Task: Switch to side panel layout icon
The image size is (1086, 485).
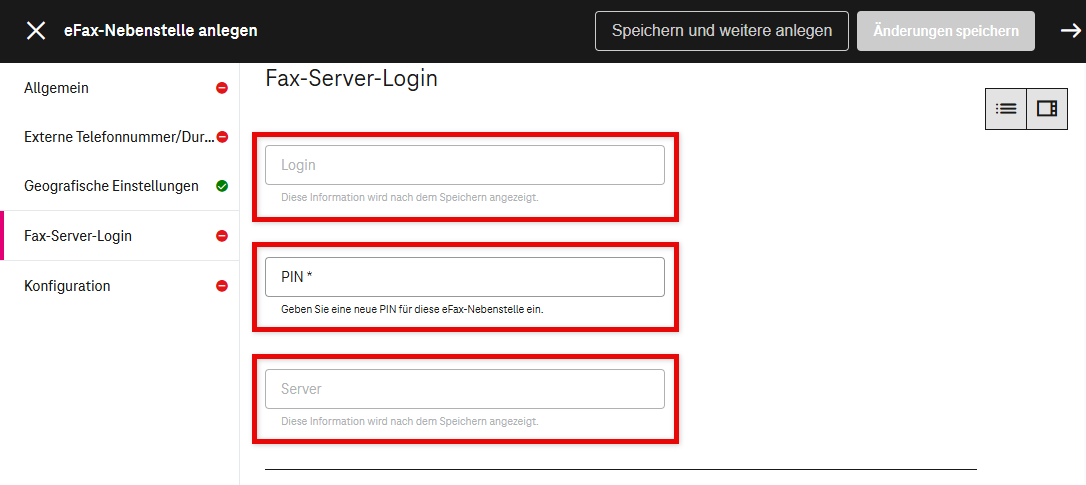Action: pyautogui.click(x=1046, y=109)
